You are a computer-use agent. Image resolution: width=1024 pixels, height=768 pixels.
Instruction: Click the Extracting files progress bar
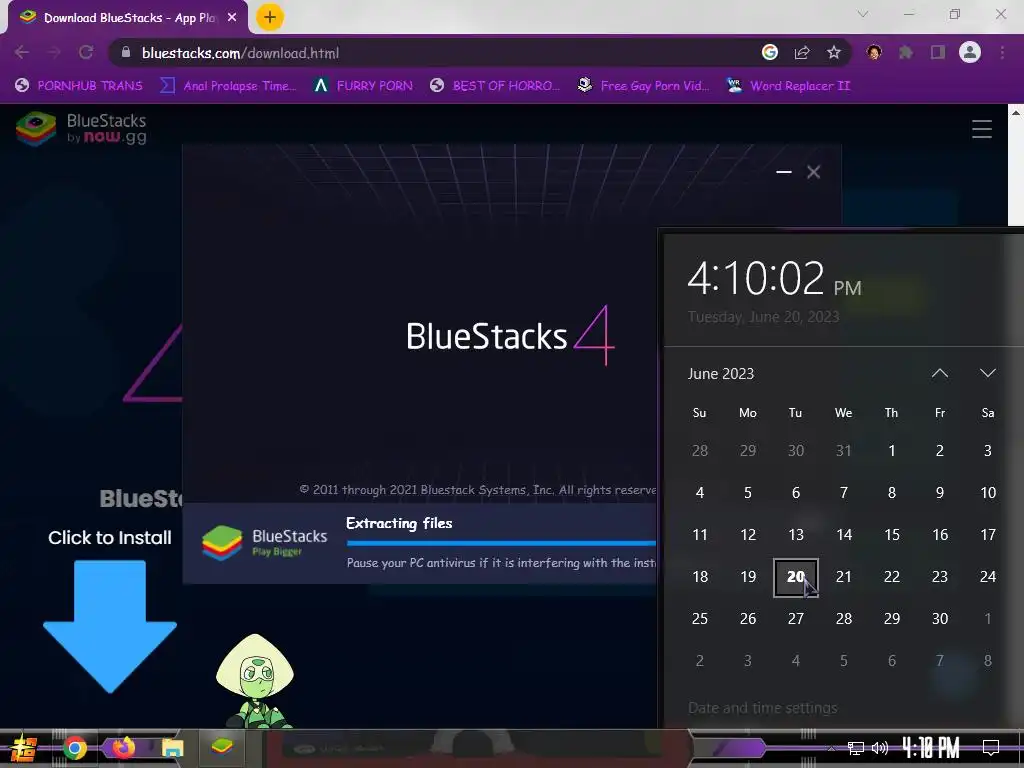(501, 543)
